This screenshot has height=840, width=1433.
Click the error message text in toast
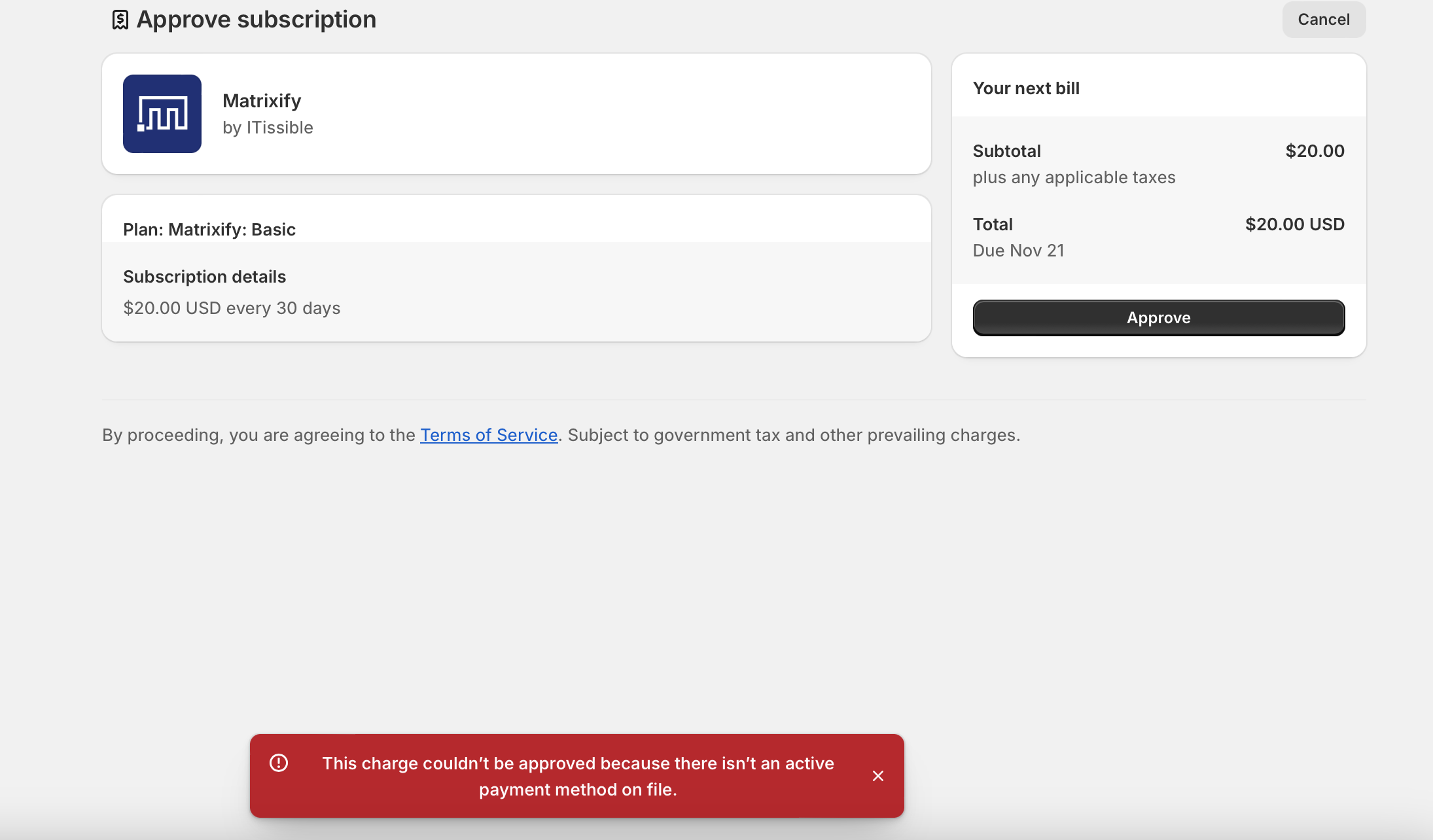[578, 776]
